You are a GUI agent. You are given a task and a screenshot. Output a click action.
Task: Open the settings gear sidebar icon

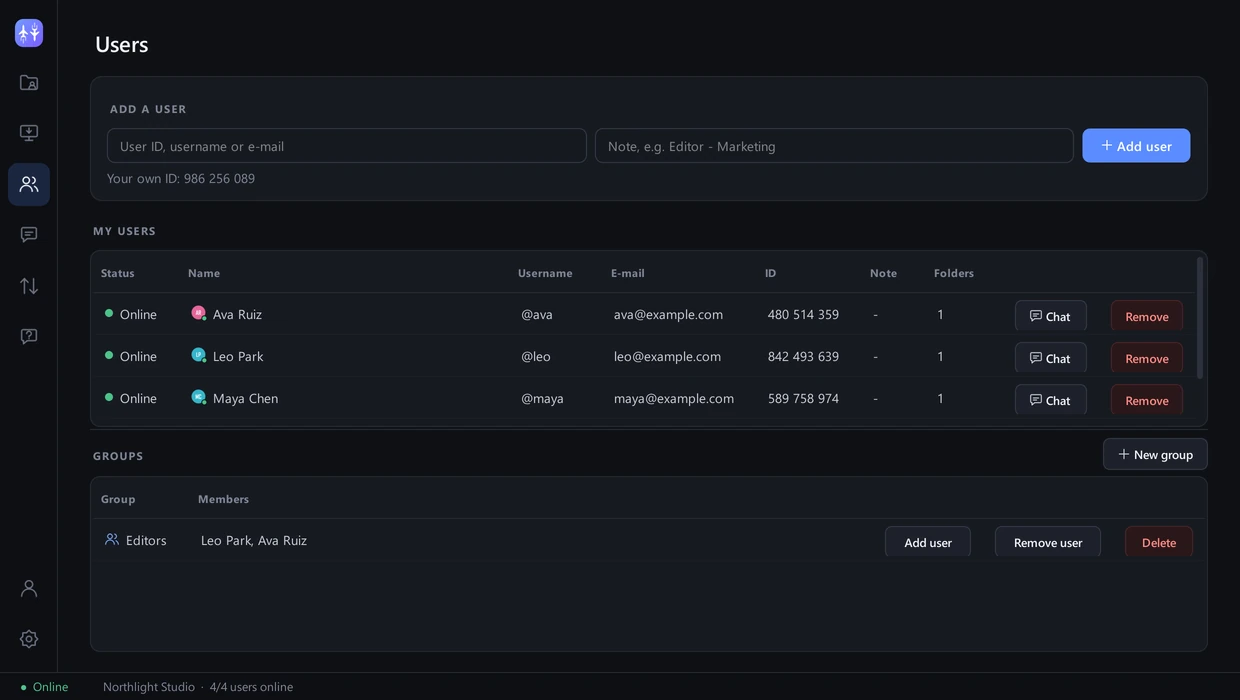[29, 639]
